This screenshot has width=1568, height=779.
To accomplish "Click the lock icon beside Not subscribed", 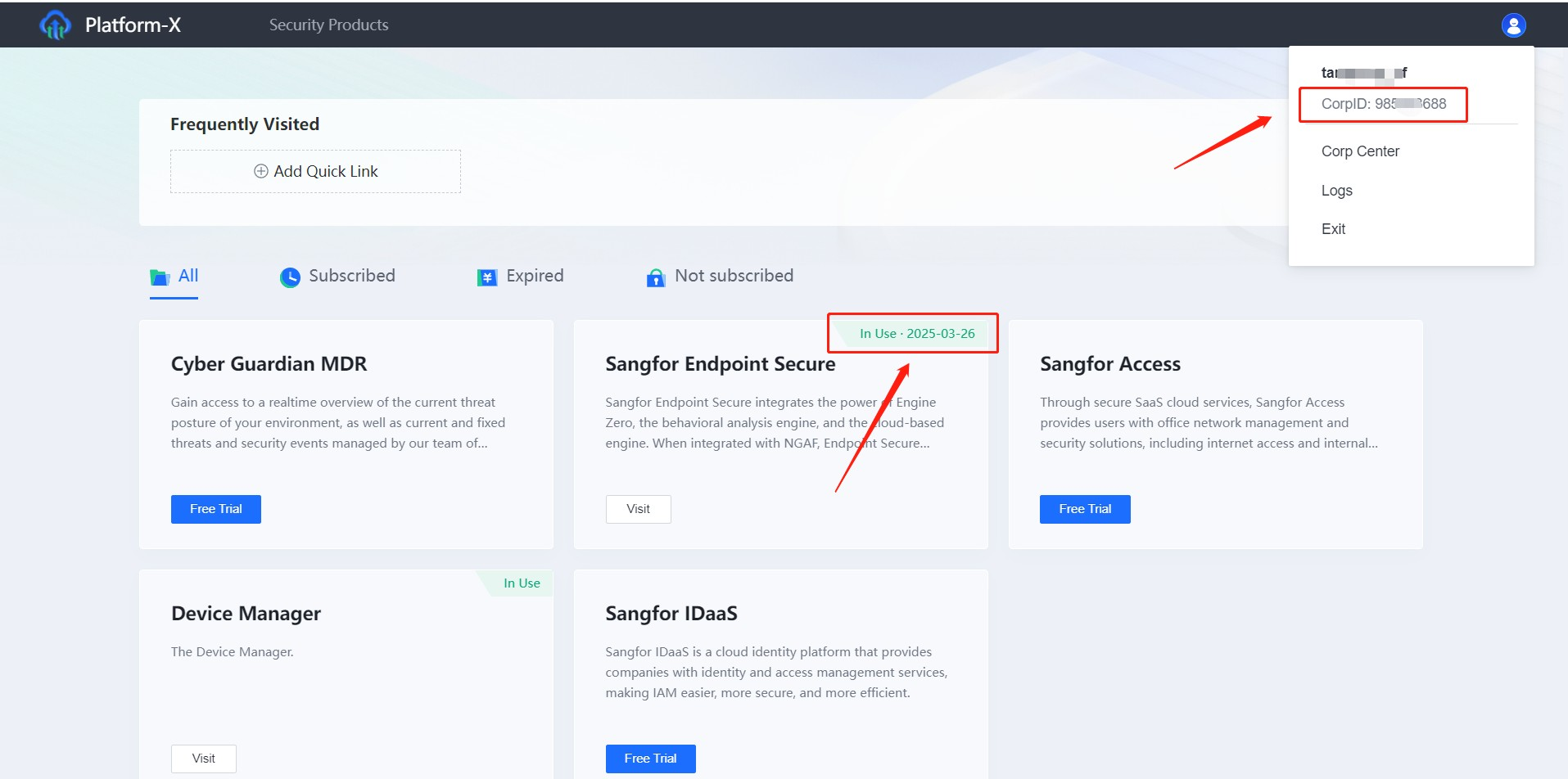I will click(656, 277).
